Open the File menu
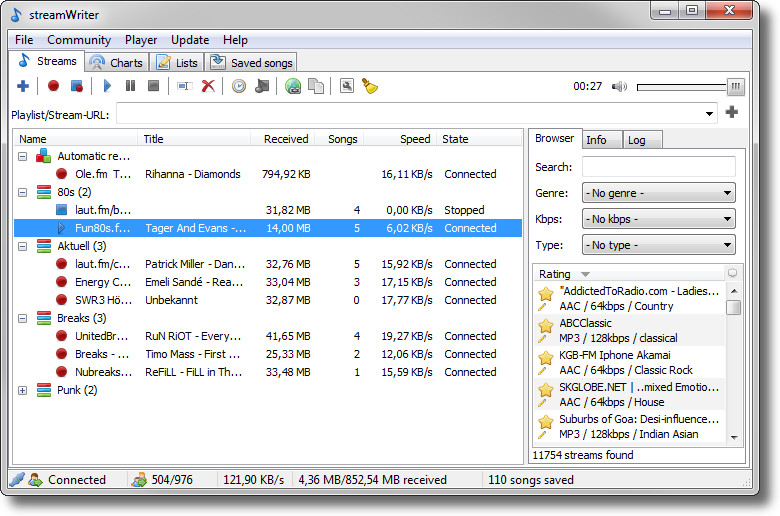This screenshot has width=780, height=516. pos(24,40)
